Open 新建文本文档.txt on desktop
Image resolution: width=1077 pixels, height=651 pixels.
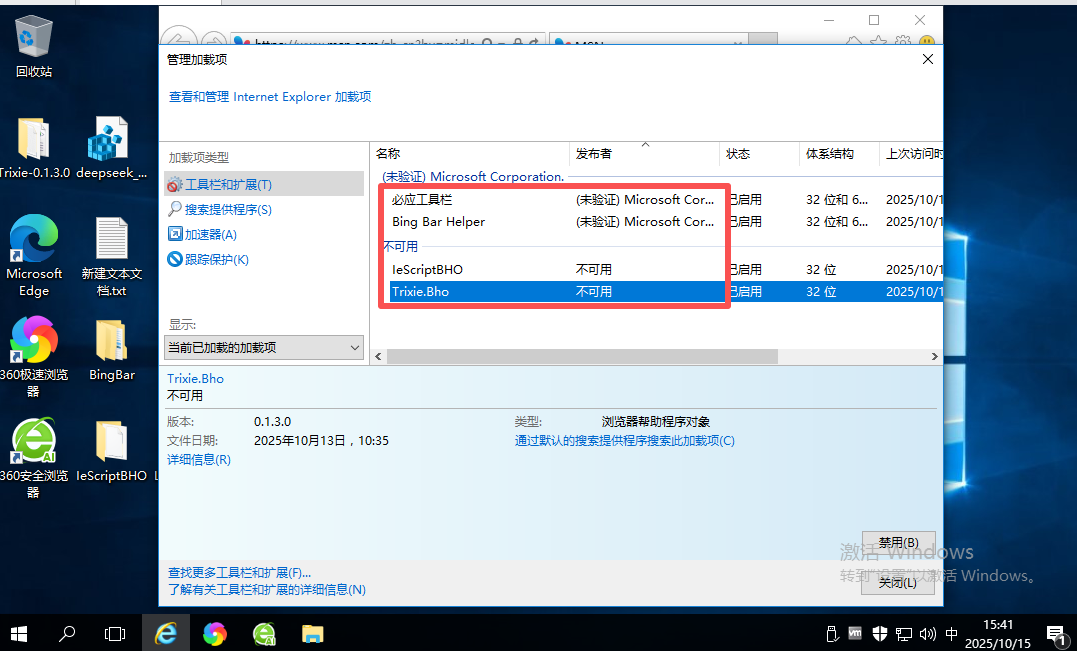click(112, 256)
